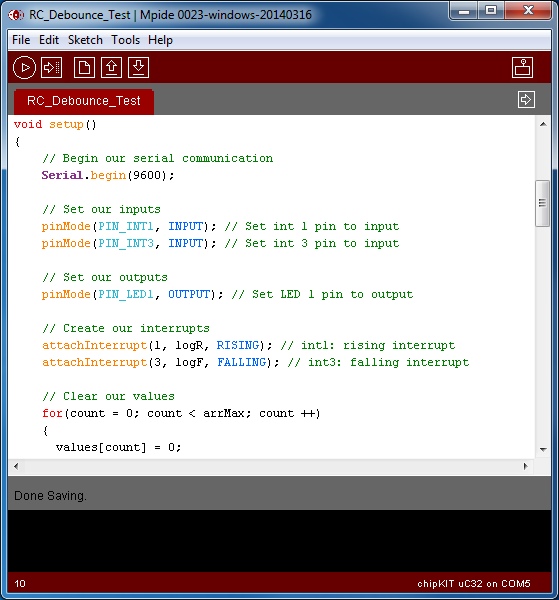Click the horizontal scrollbar right arrow
Image resolution: width=559 pixels, height=600 pixels.
click(525, 466)
